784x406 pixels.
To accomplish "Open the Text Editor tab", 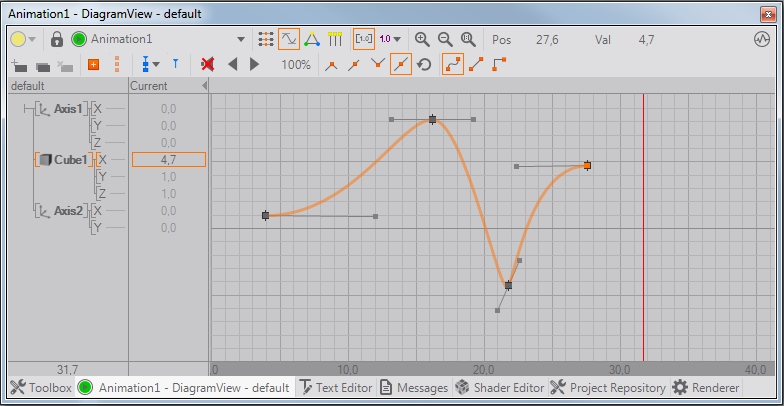I will [336, 388].
